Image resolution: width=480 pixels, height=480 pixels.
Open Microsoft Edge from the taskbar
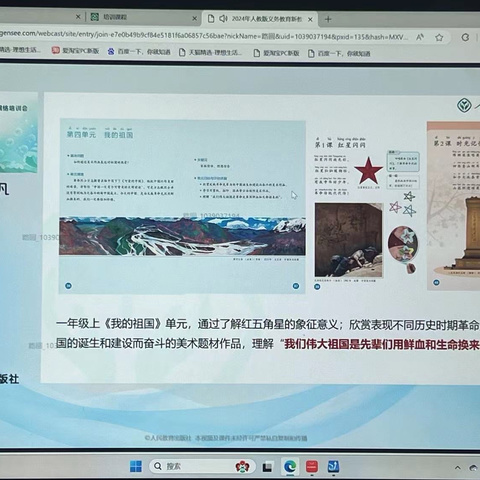[290, 467]
